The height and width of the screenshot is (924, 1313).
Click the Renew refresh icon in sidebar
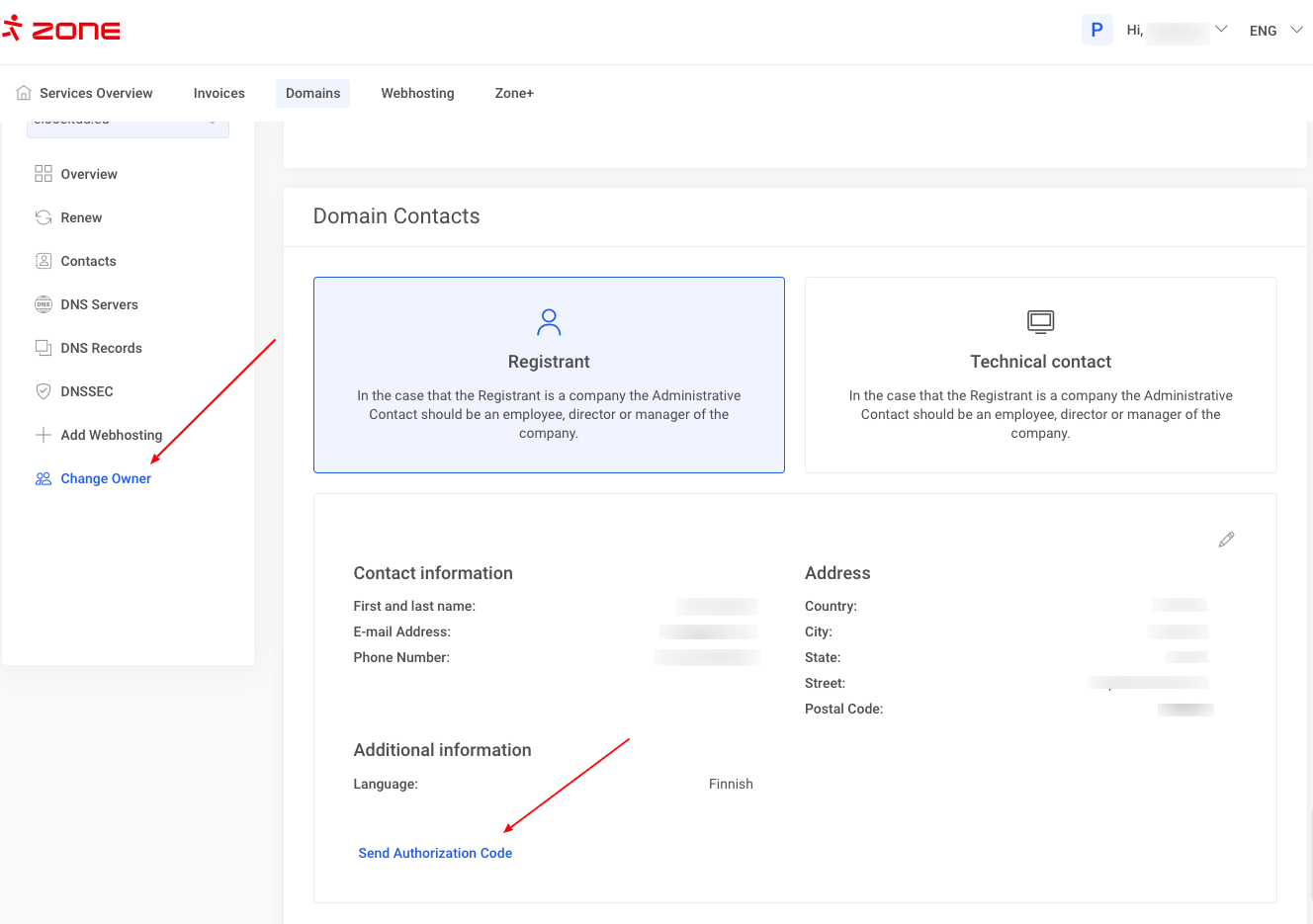coord(44,217)
